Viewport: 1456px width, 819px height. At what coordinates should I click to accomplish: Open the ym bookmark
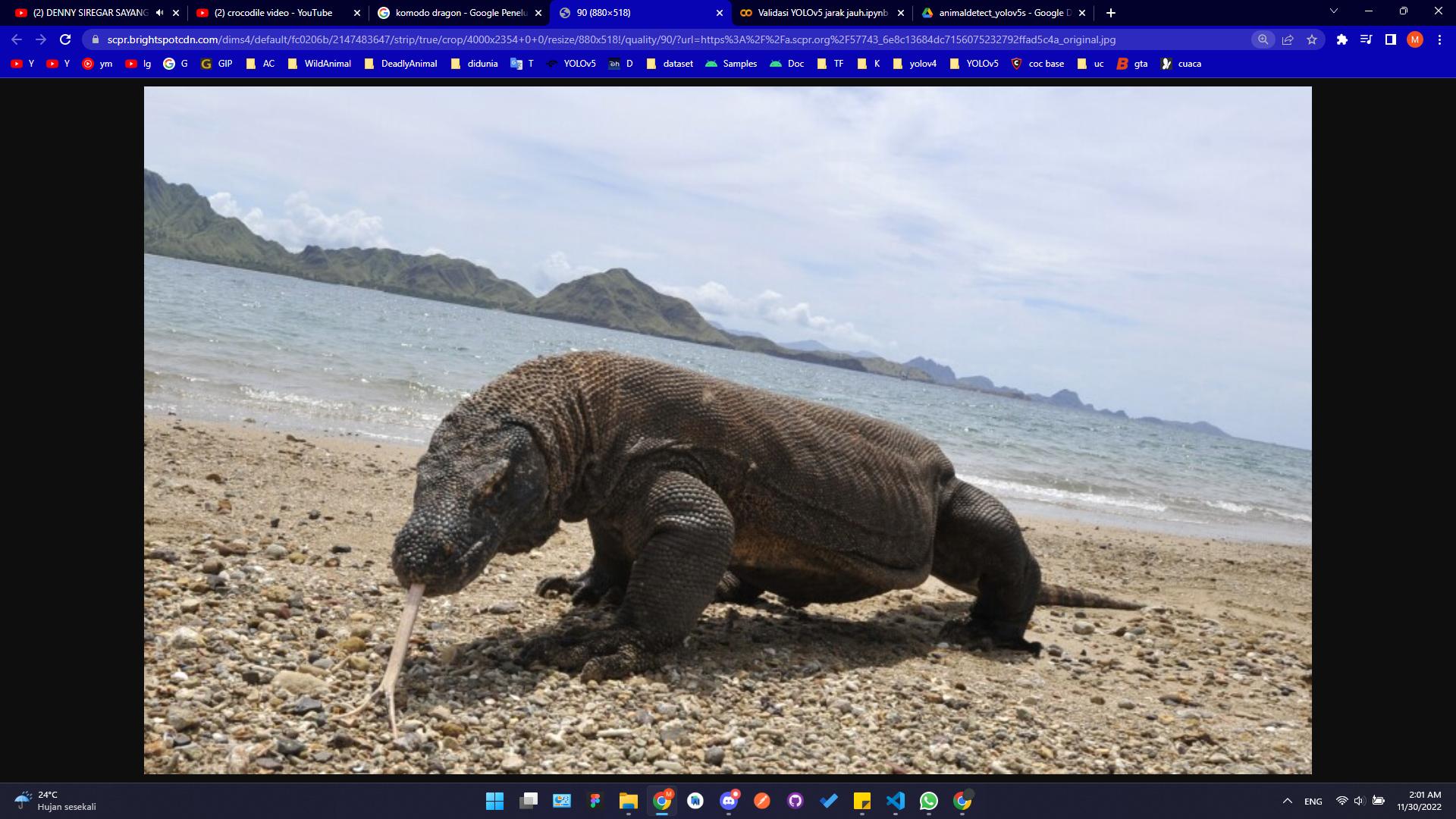[x=97, y=64]
